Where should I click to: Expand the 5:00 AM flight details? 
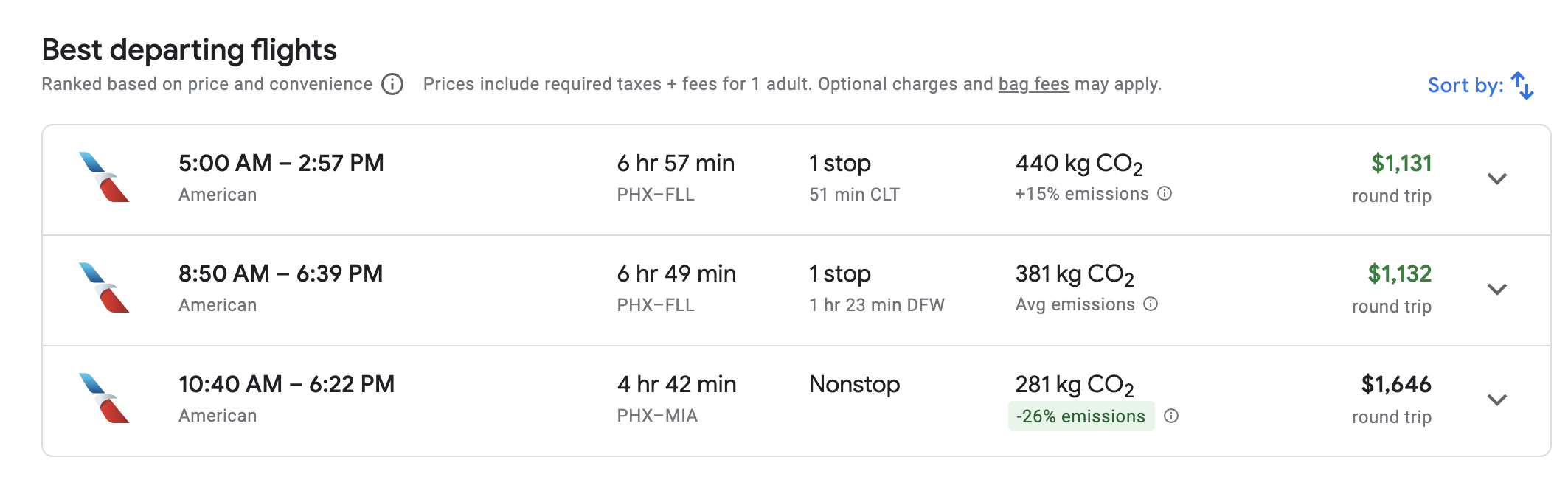[1496, 179]
